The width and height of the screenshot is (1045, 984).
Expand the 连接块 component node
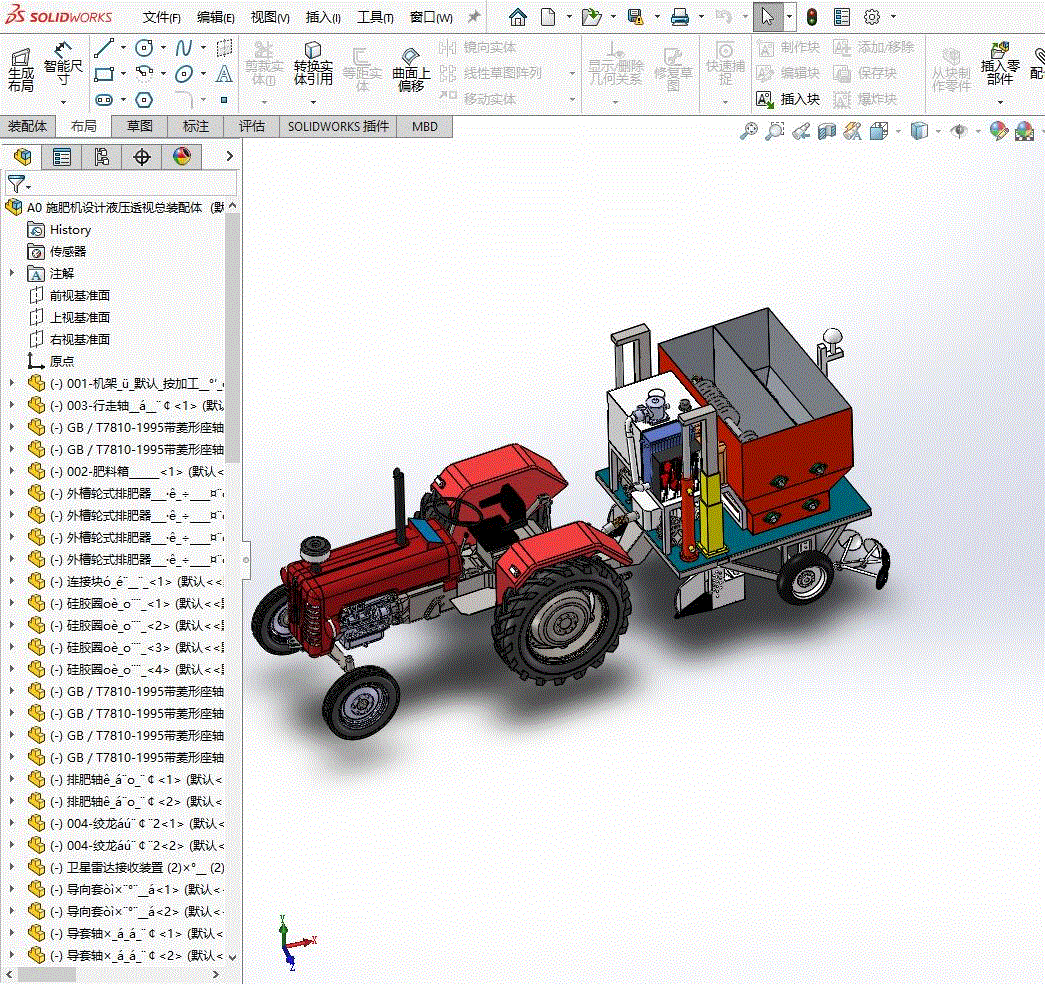coord(11,581)
